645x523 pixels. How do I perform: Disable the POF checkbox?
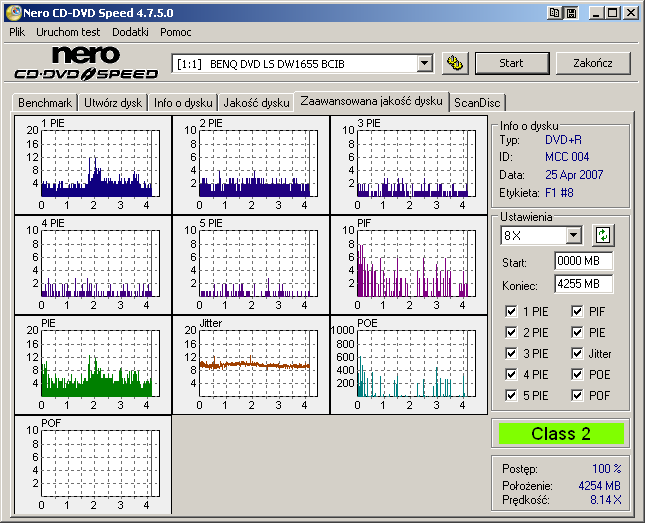coord(577,395)
